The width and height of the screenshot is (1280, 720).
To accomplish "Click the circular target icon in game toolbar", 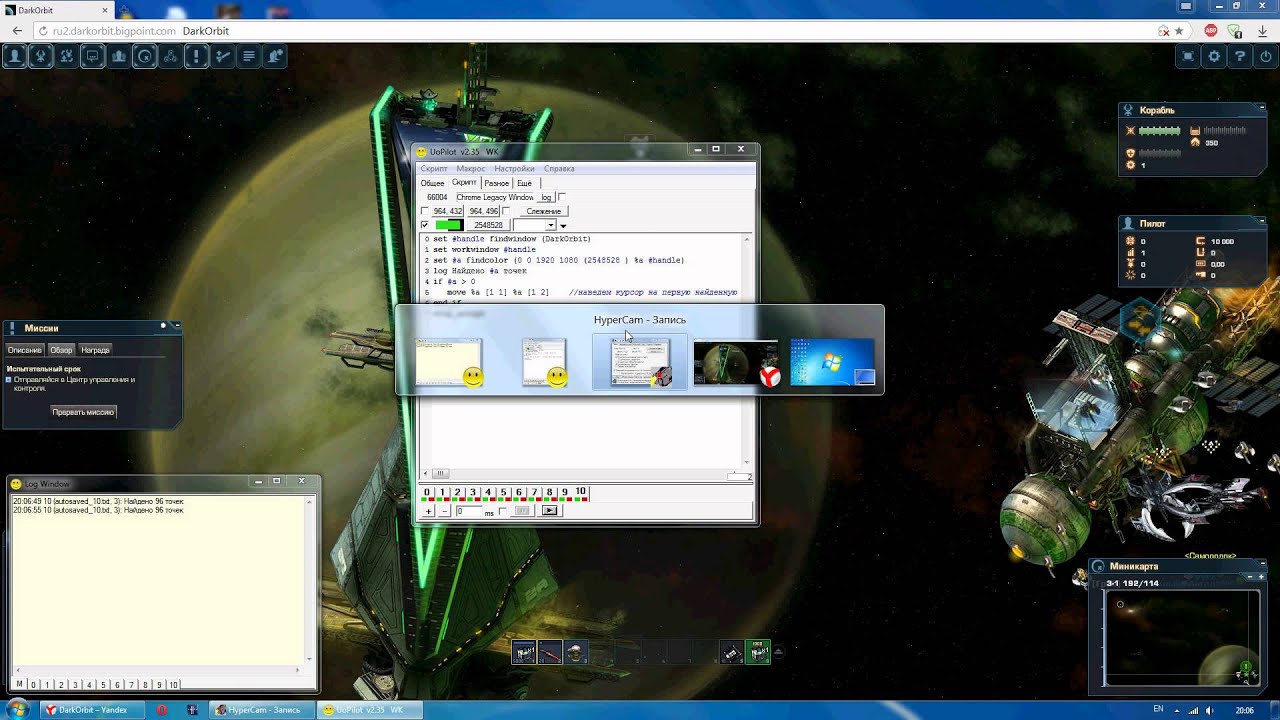I will 146,57.
